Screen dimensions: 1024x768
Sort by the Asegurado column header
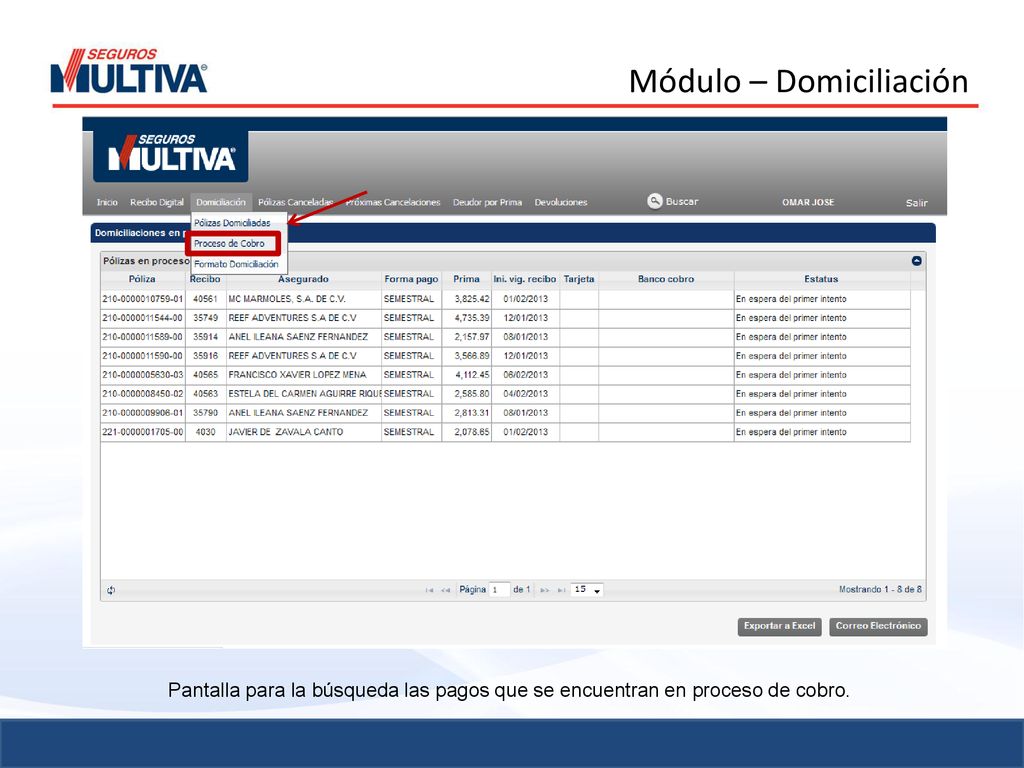304,279
